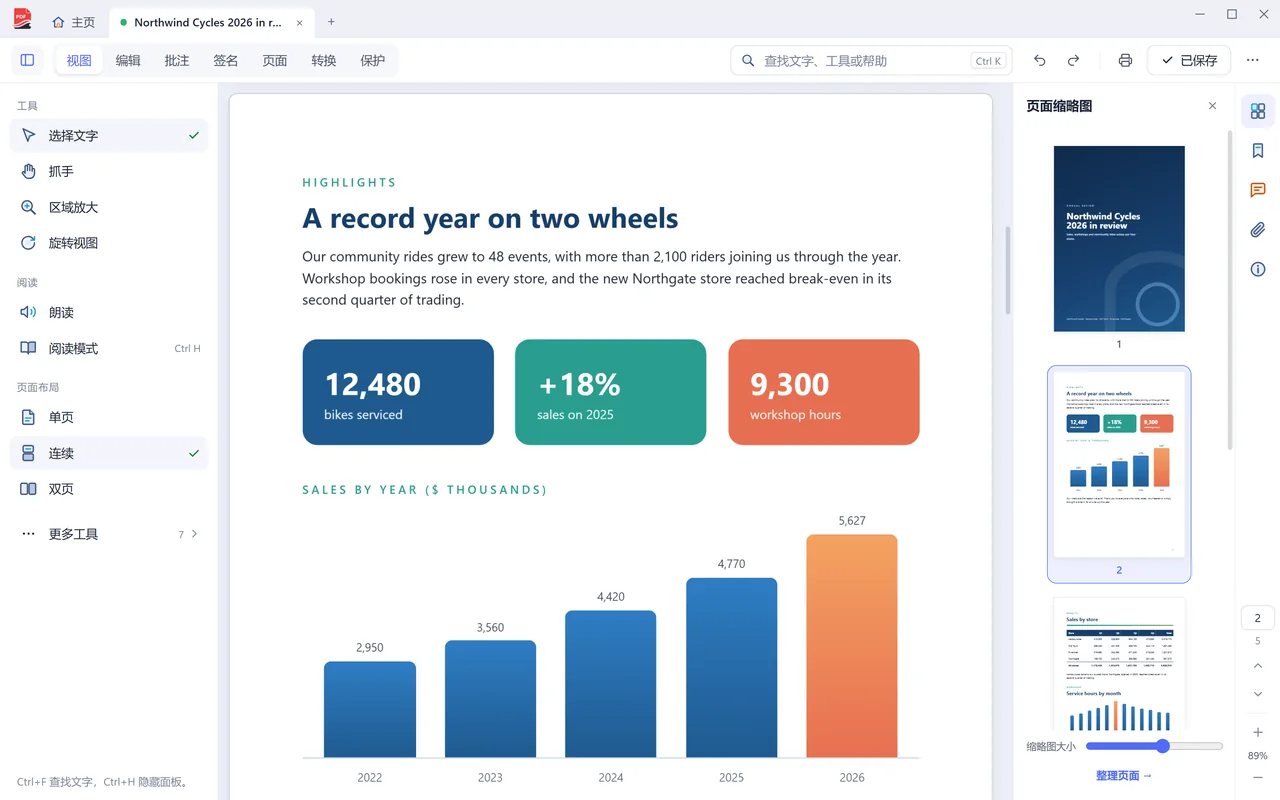This screenshot has height=800, width=1280.
Task: Click the 整理页面 link
Action: coord(1124,775)
